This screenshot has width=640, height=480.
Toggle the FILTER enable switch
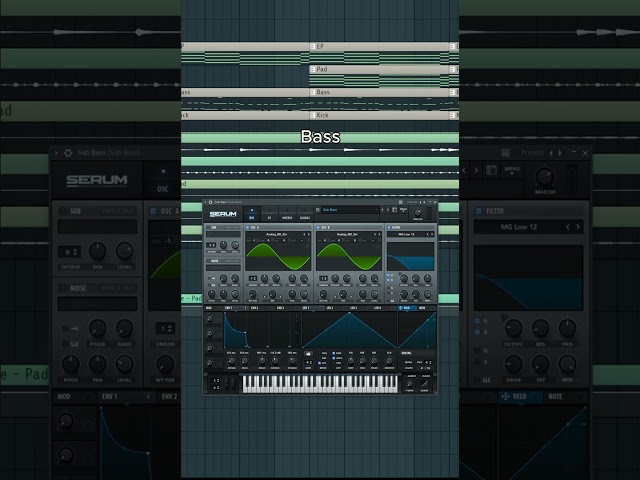[x=389, y=227]
